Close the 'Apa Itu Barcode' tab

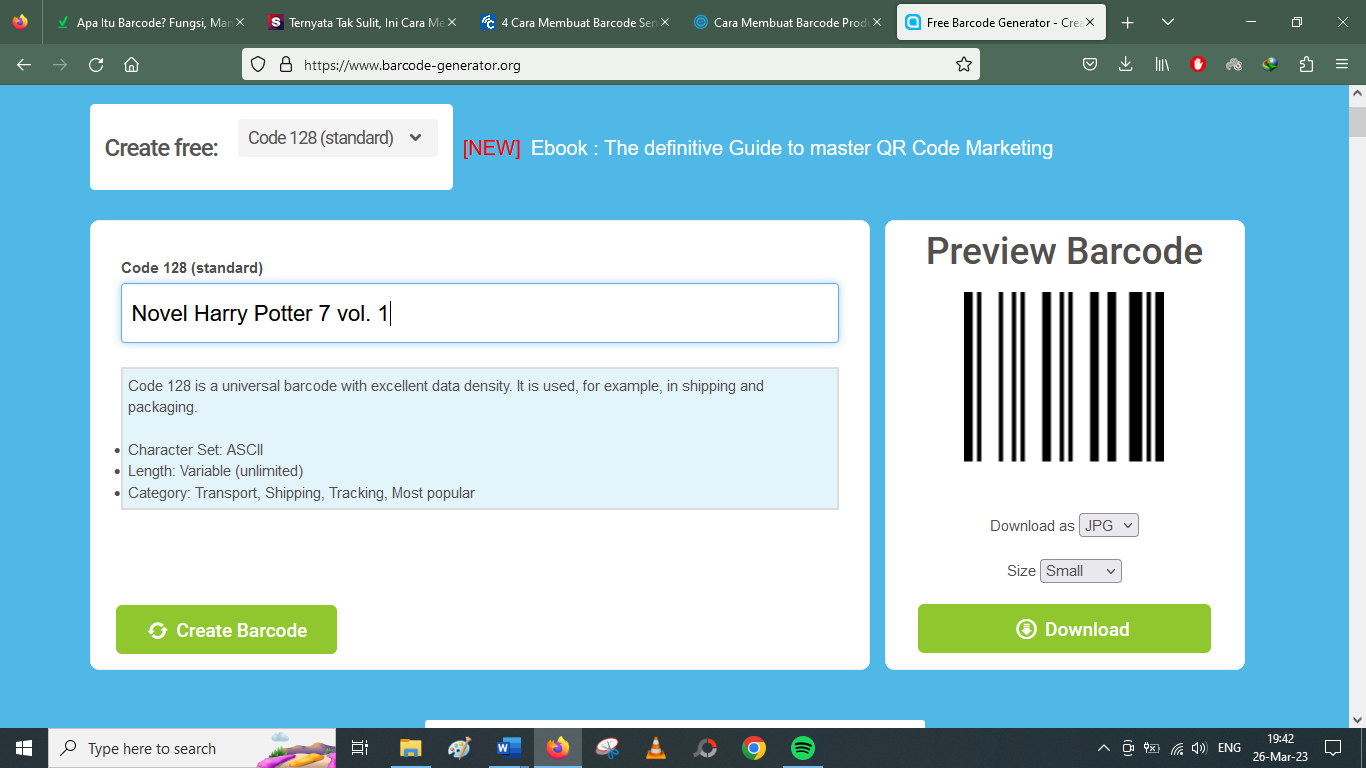[240, 22]
